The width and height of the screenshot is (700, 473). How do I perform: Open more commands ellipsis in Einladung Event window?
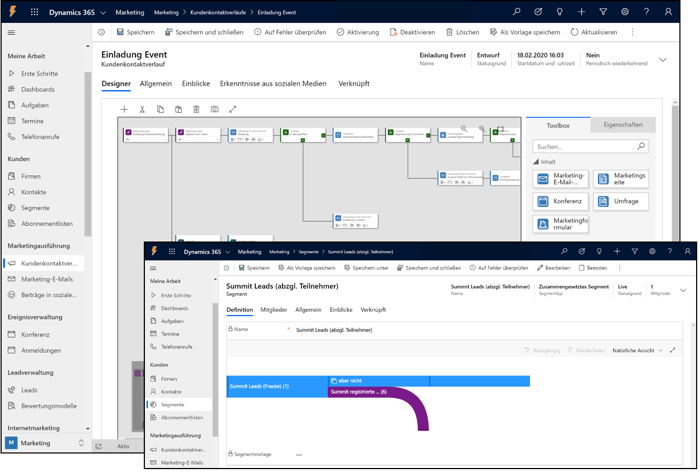[633, 32]
